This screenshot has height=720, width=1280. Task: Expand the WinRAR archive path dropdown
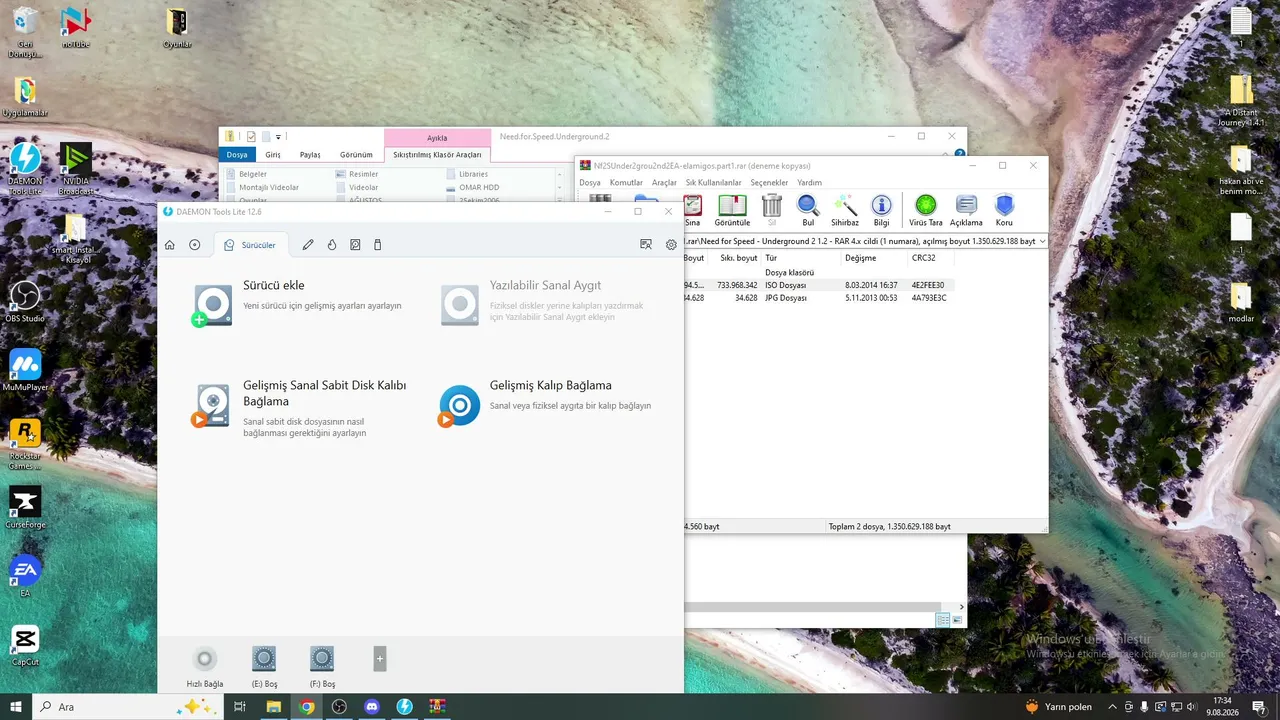[1043, 241]
